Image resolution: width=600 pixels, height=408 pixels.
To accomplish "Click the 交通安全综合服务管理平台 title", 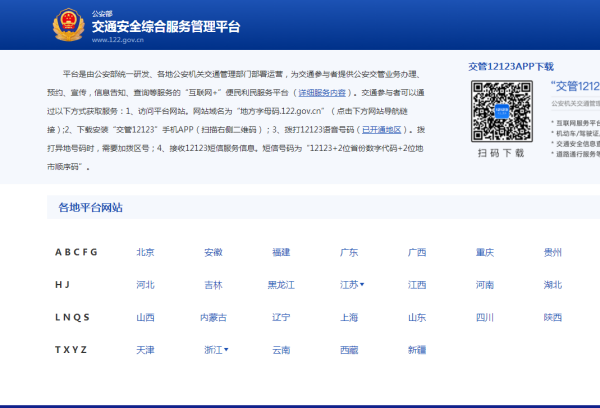I will (x=166, y=26).
